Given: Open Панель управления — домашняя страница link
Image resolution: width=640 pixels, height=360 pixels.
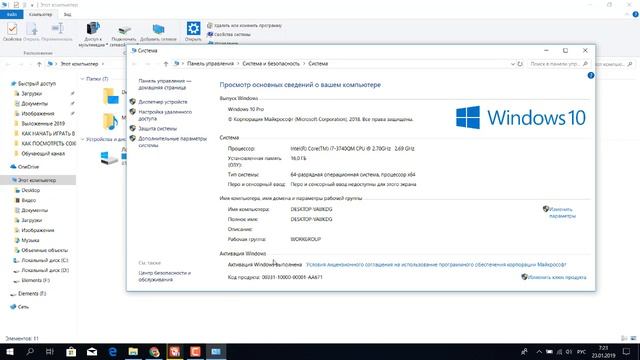Looking at the screenshot, I should pos(164,84).
